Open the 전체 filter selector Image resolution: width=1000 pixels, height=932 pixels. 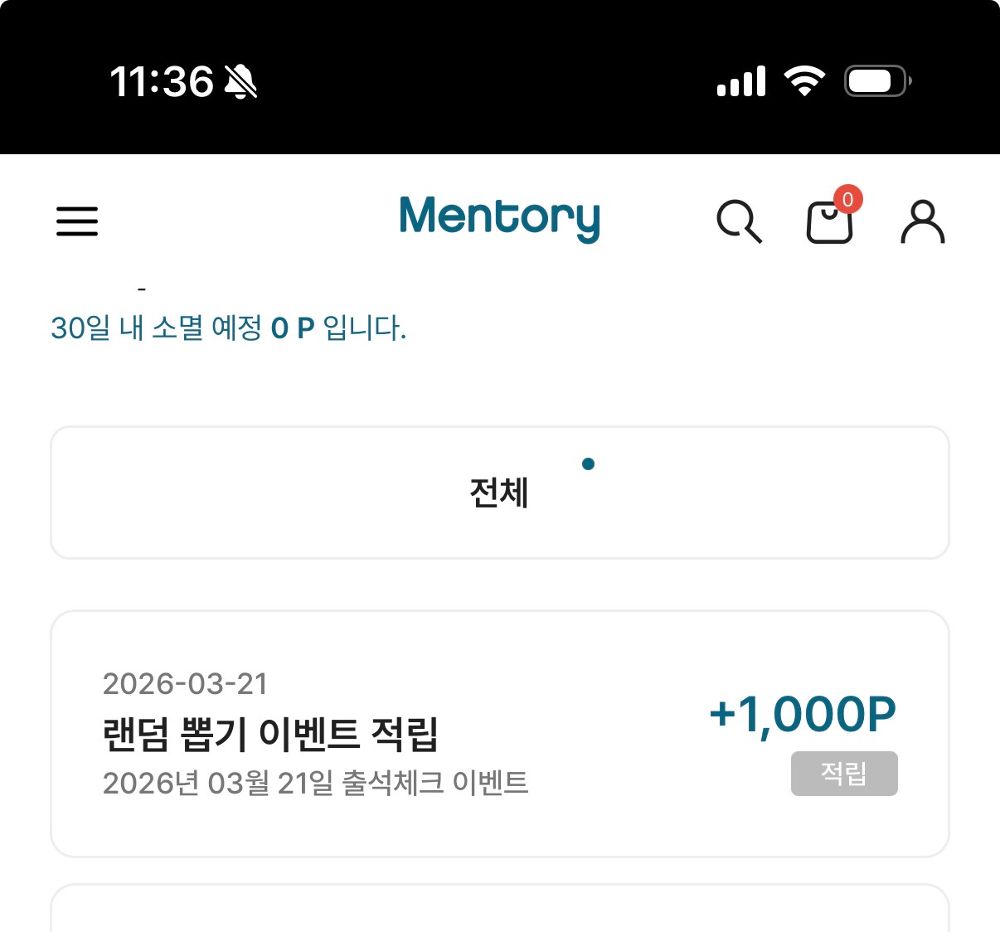coord(500,491)
